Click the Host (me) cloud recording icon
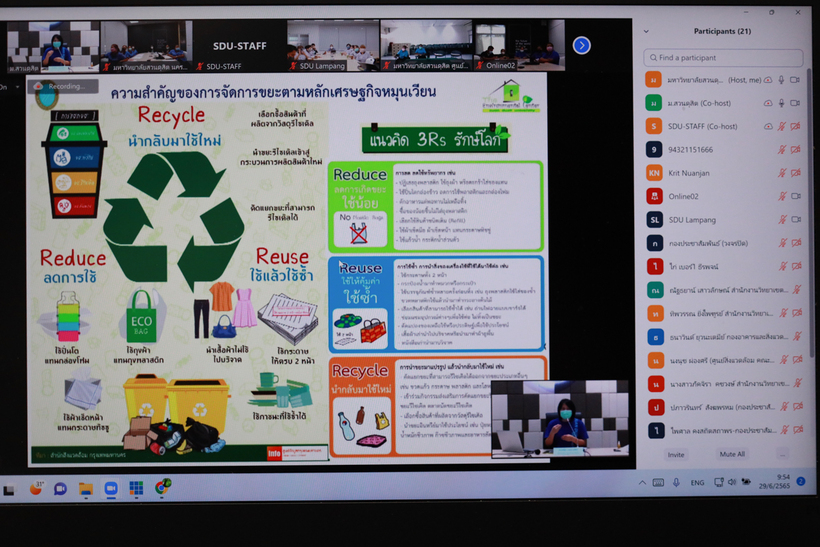Image resolution: width=820 pixels, height=547 pixels. [768, 80]
